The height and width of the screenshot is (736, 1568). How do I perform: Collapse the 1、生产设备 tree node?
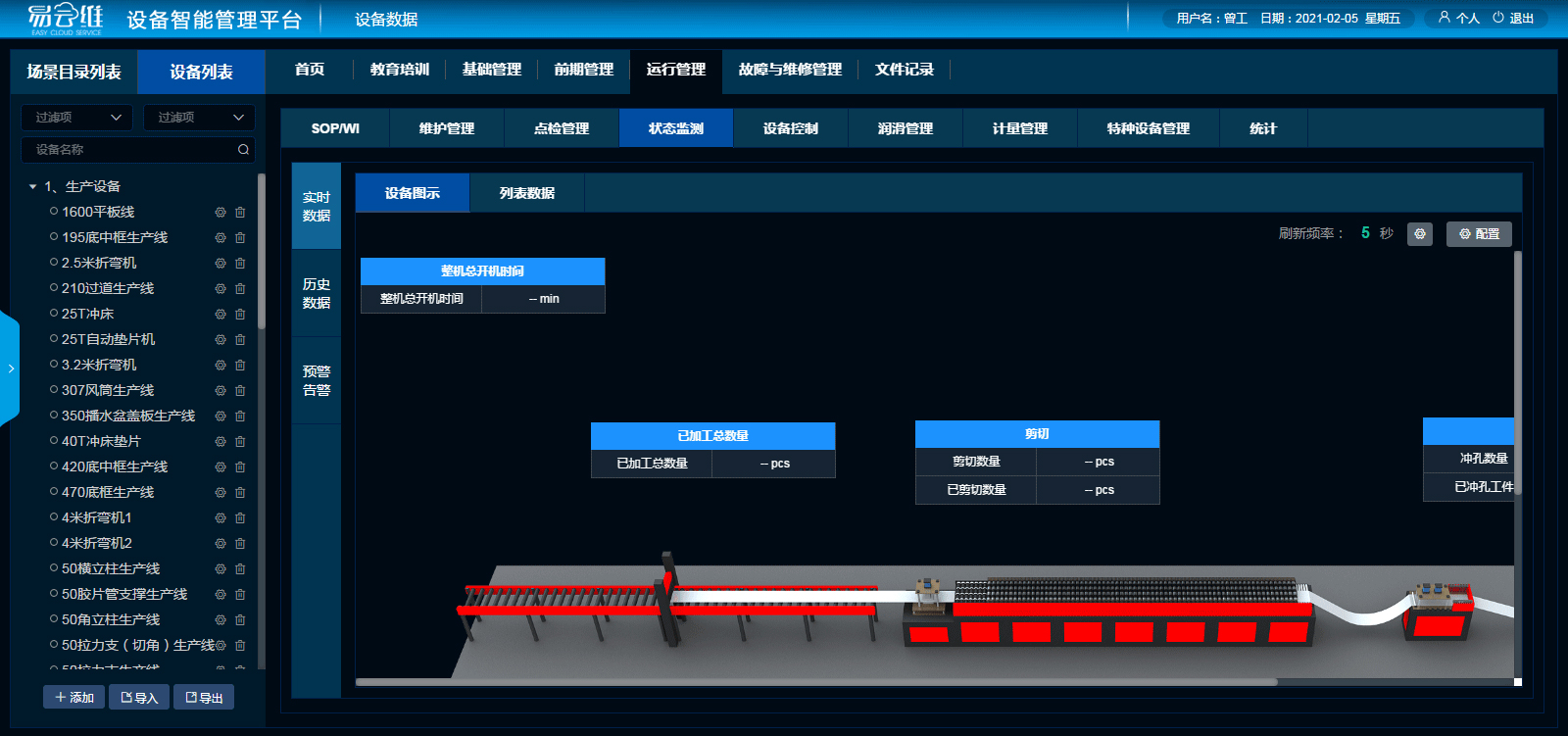[32, 186]
